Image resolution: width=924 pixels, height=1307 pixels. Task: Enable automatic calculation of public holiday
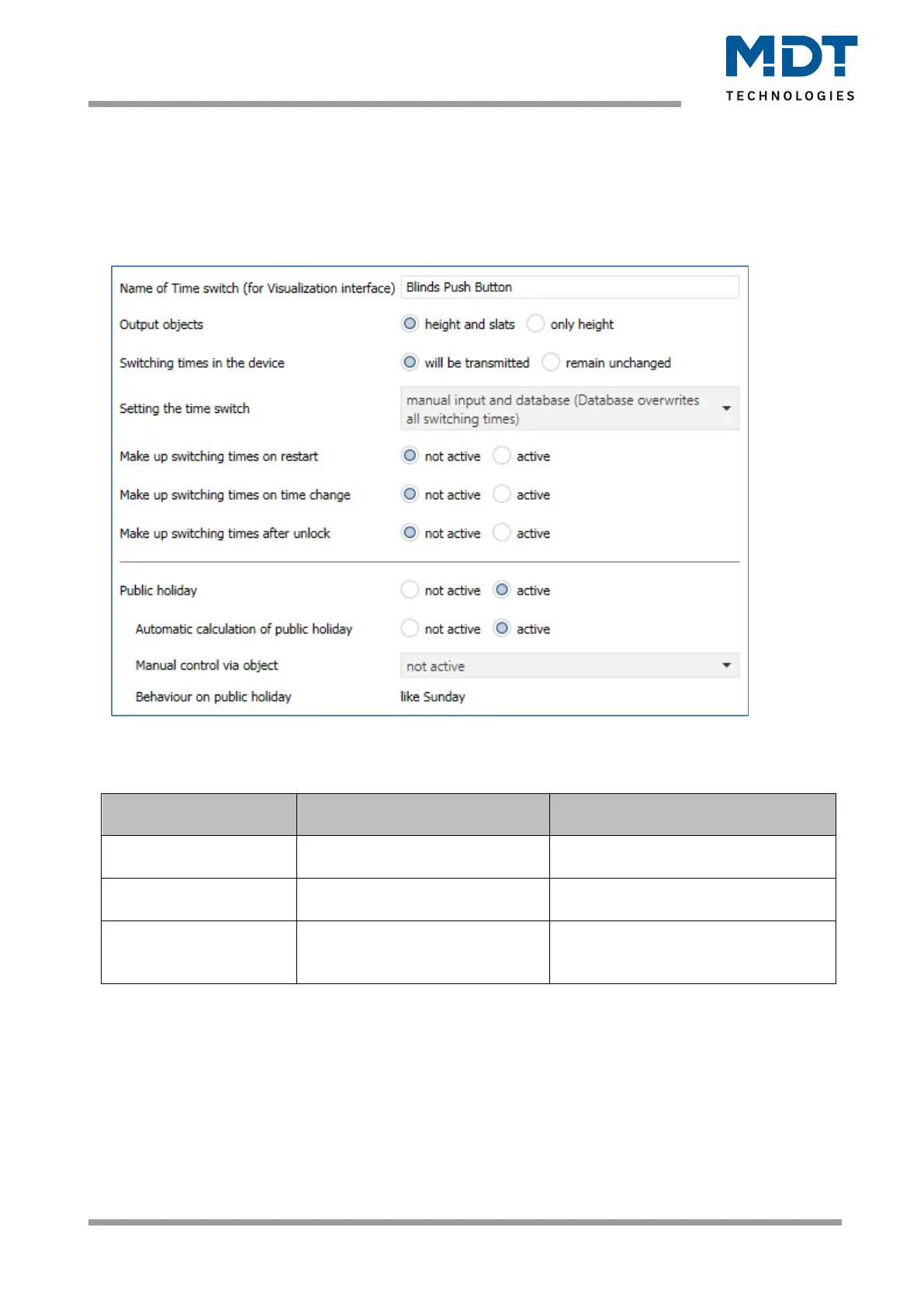coord(502,629)
